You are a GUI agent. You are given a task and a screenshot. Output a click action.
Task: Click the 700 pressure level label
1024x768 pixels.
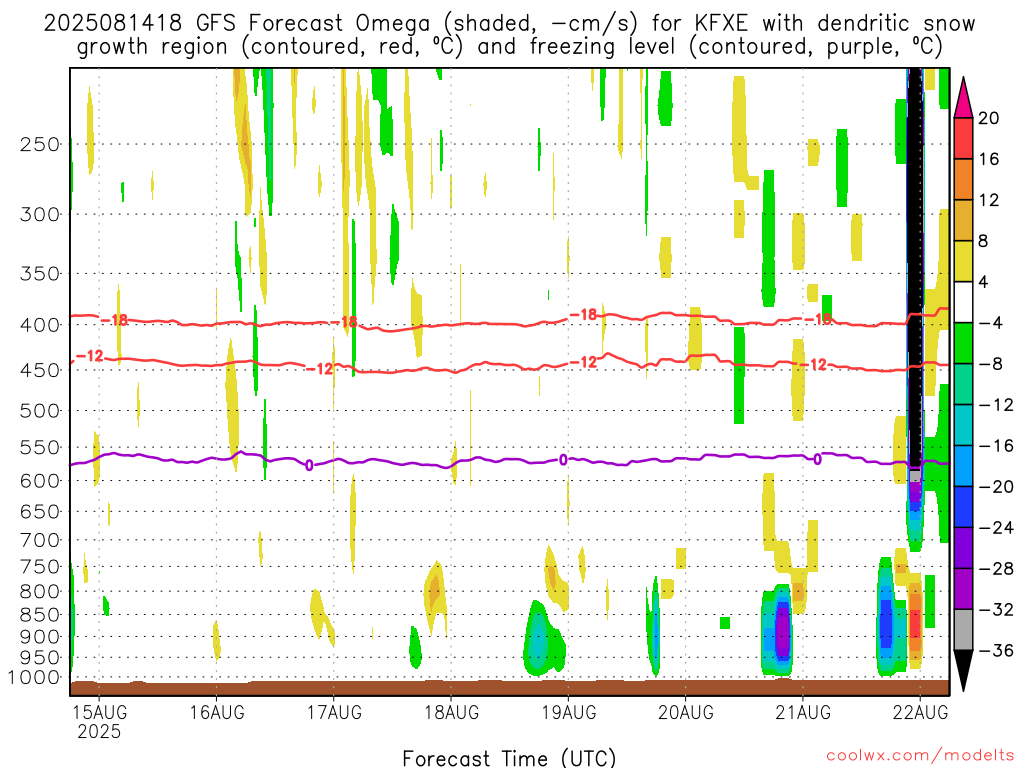40,540
